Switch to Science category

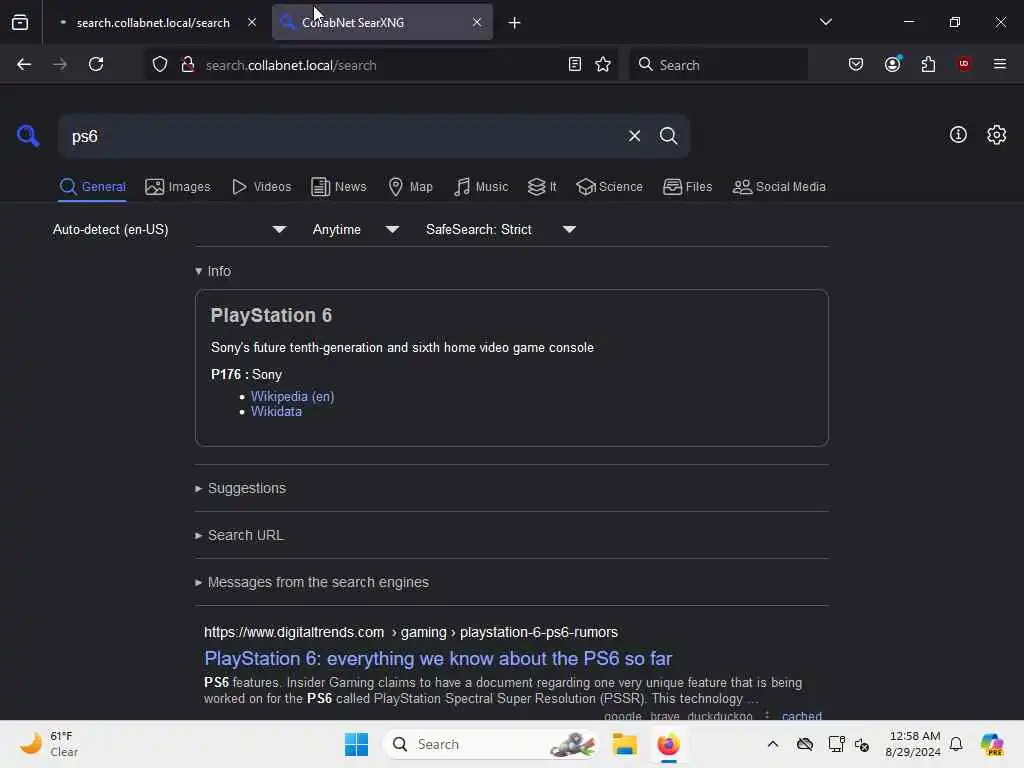609,187
